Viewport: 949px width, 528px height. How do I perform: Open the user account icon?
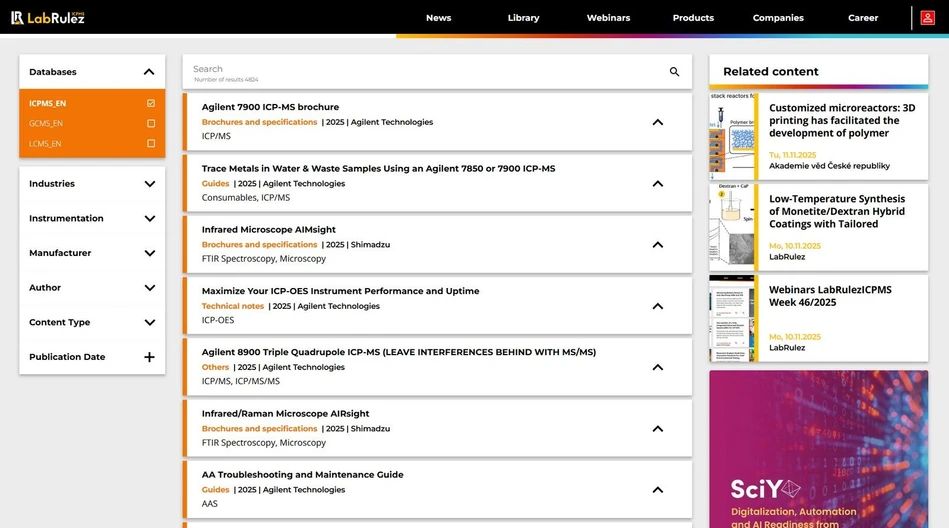point(927,18)
